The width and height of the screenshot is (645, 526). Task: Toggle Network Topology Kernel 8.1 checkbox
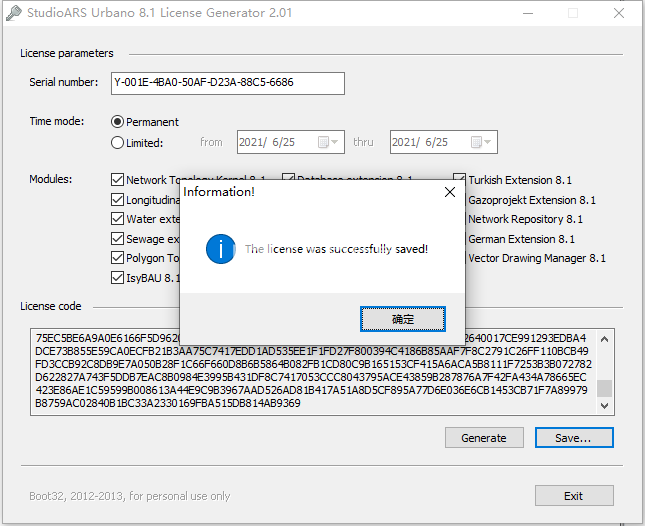coord(117,179)
